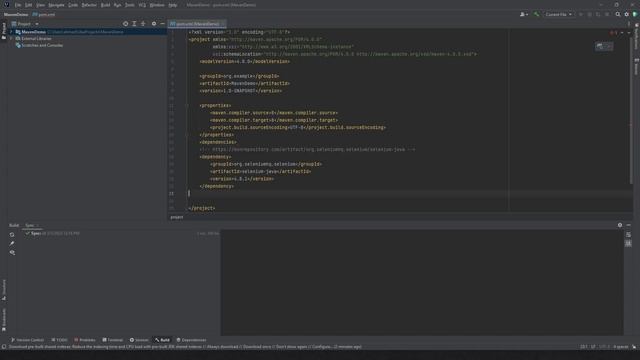
Task: Open the Current File run configuration dropdown
Action: click(x=558, y=14)
